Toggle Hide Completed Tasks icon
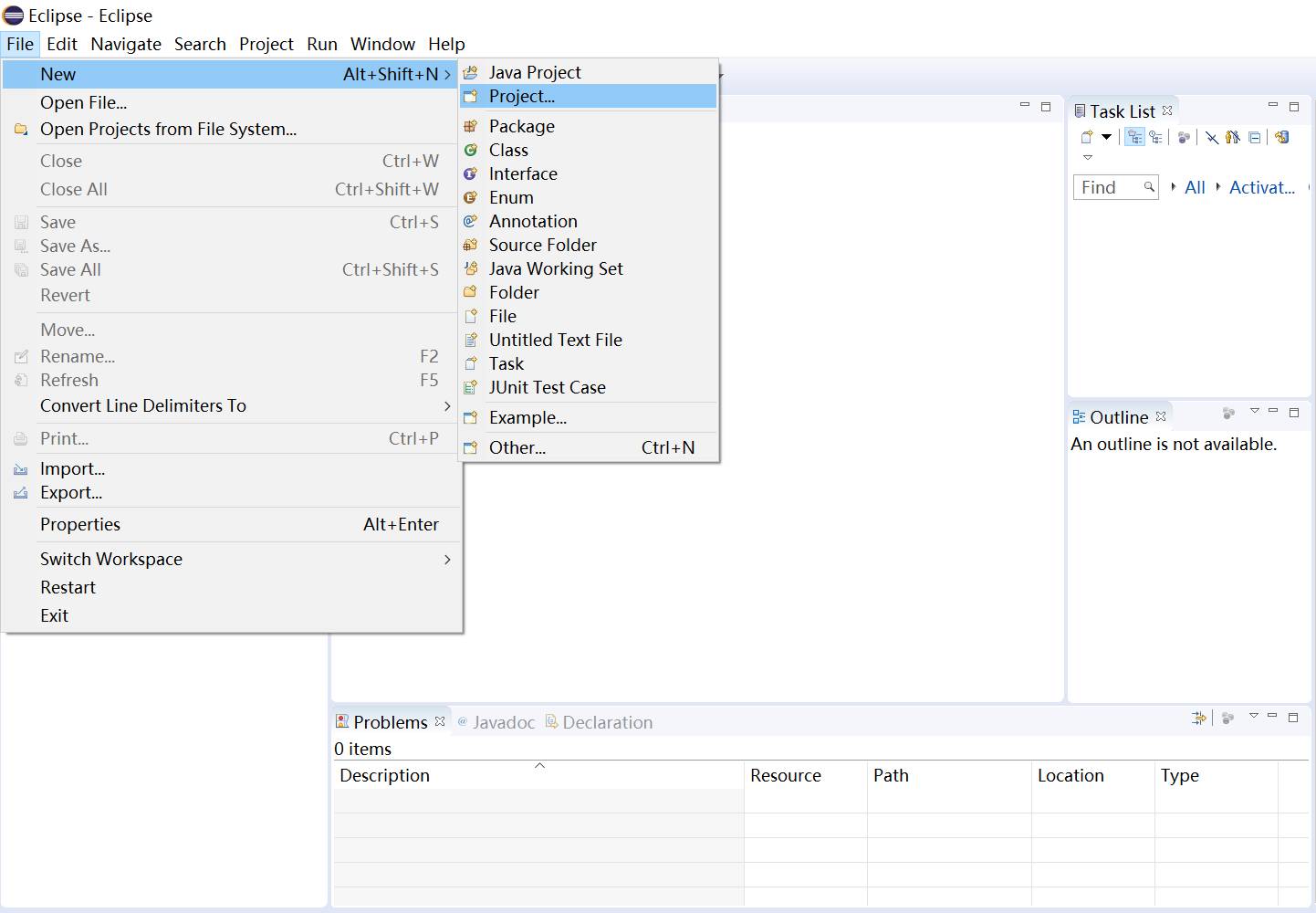This screenshot has width=1316, height=913. click(x=1212, y=137)
